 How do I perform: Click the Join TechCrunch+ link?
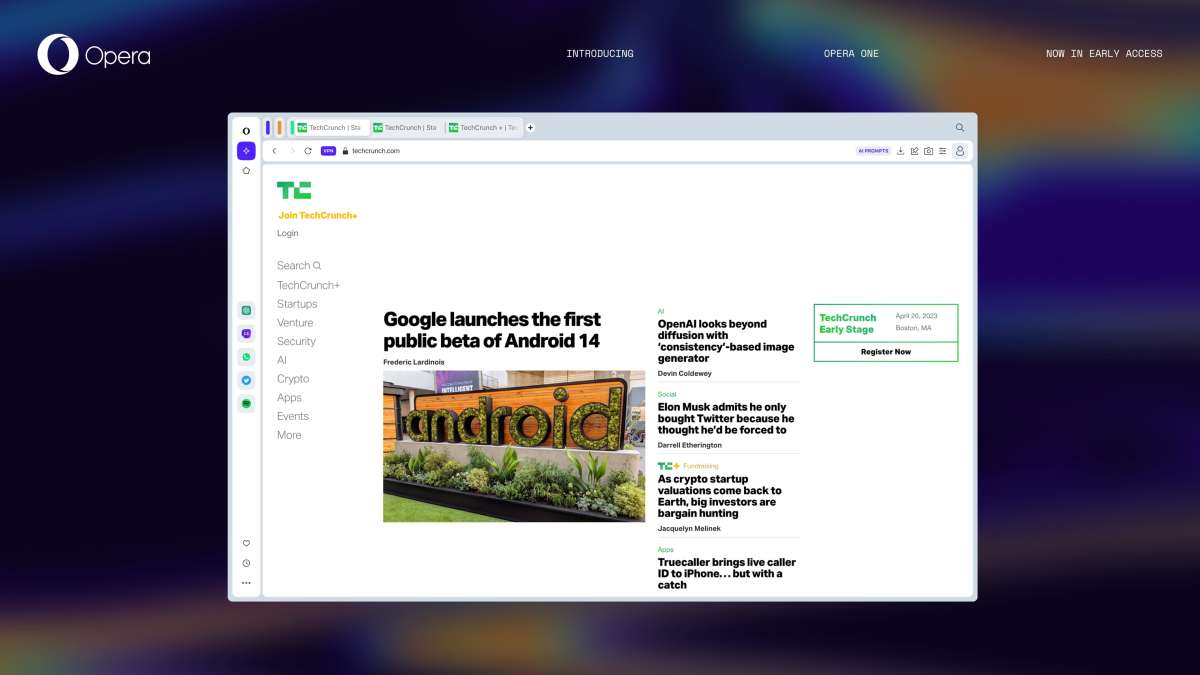click(317, 215)
